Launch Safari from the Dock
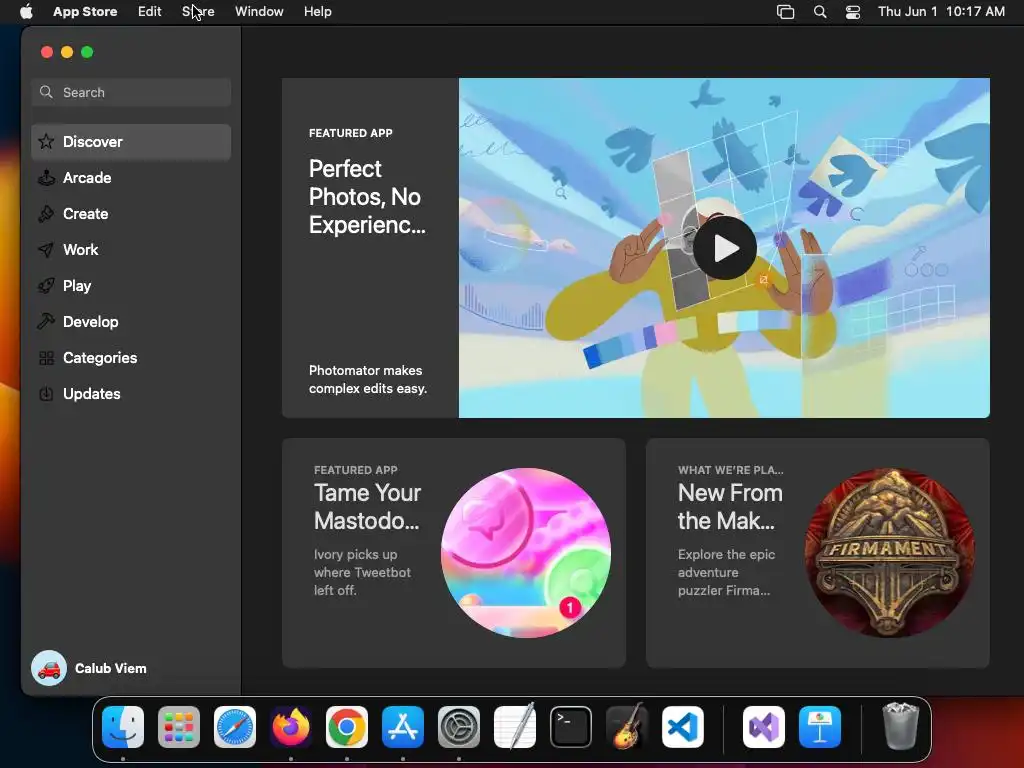The height and width of the screenshot is (768, 1024). (235, 727)
